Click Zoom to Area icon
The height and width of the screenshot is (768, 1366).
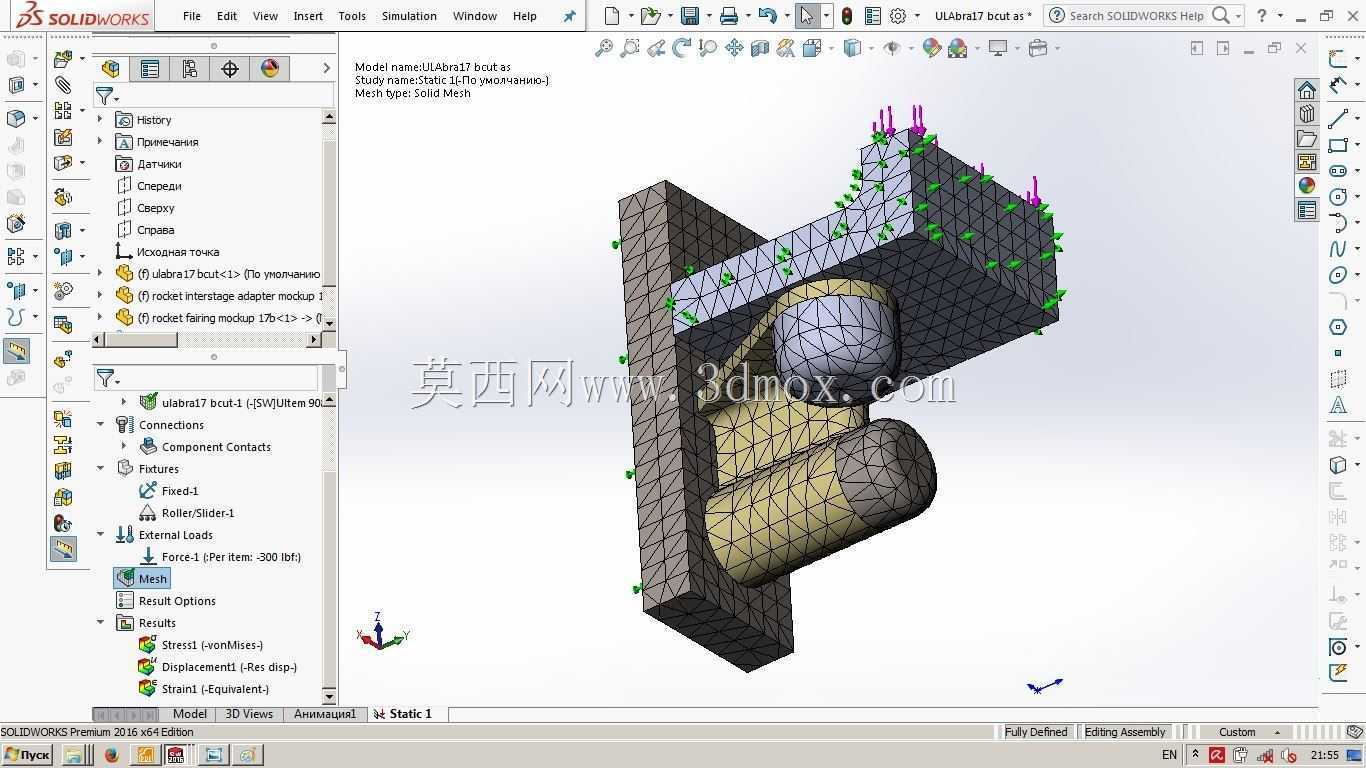point(630,48)
